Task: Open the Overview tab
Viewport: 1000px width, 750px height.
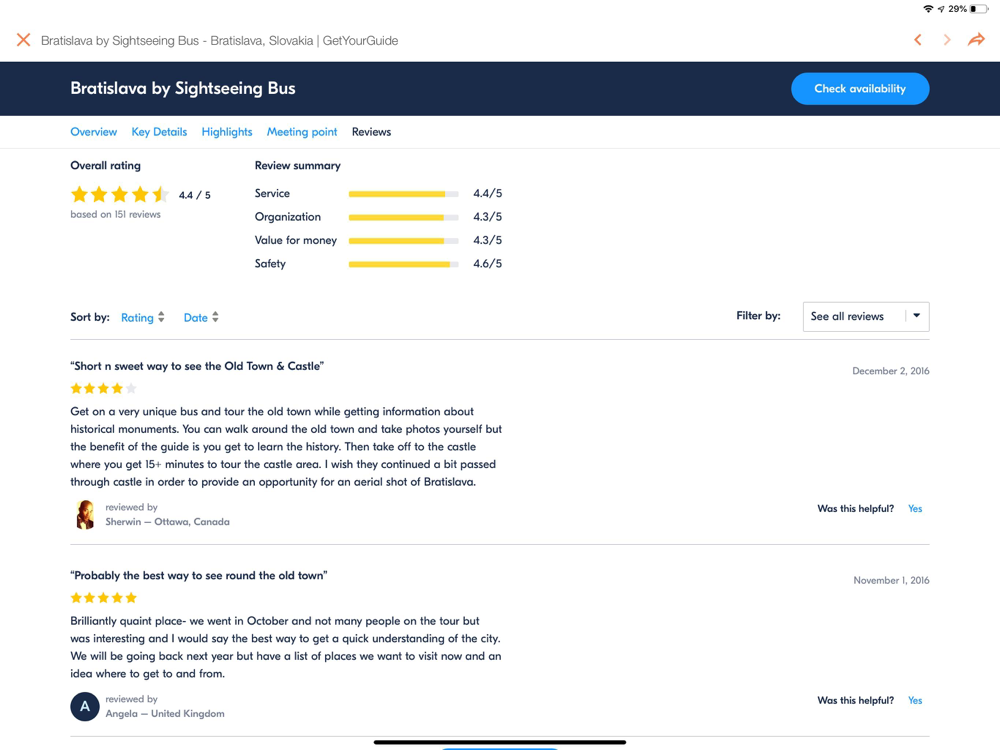Action: (94, 132)
